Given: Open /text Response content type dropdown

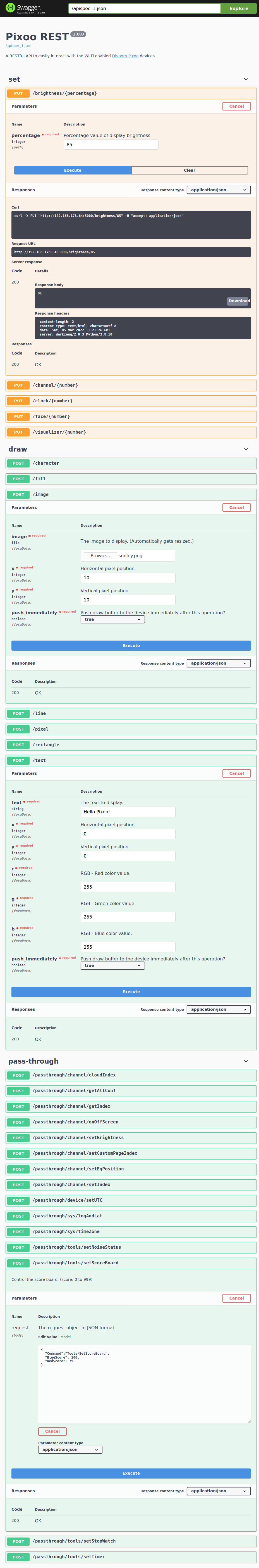Looking at the screenshot, I should (x=218, y=1009).
